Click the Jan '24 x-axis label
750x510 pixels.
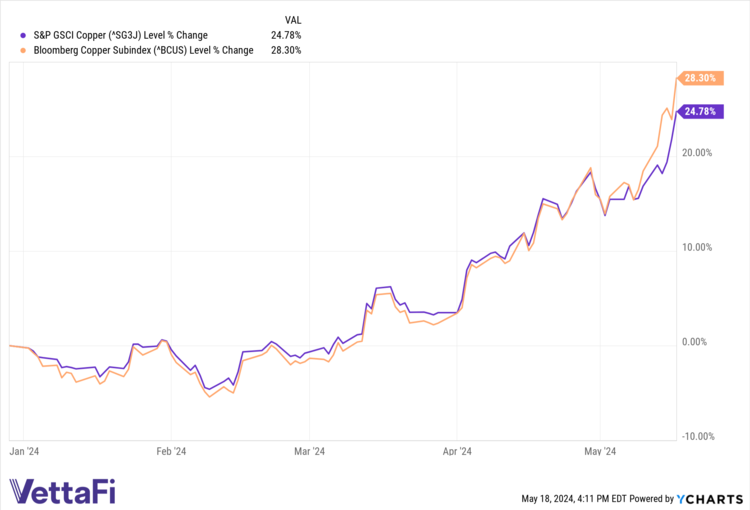point(24,452)
